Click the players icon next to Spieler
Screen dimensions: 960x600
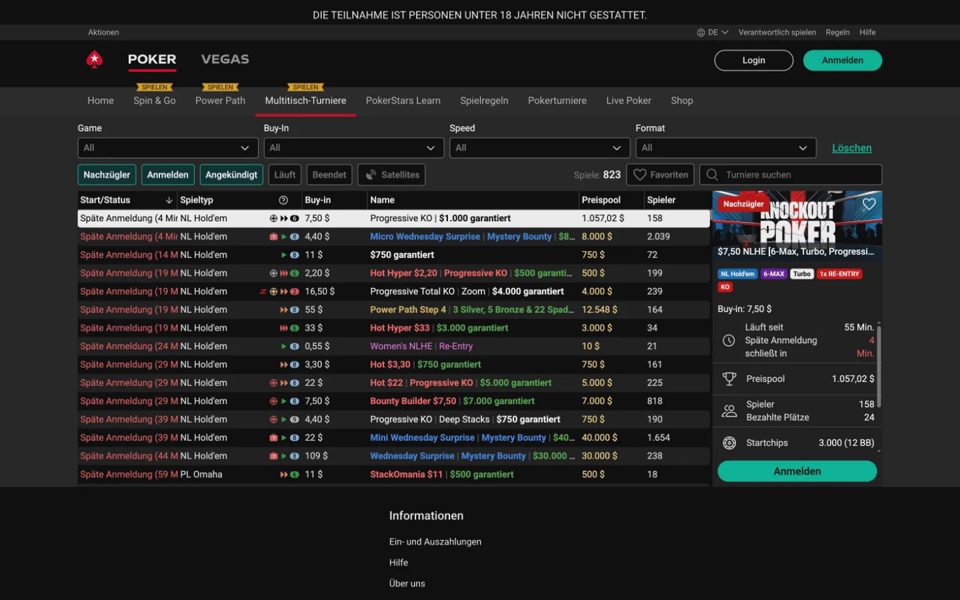[729, 411]
